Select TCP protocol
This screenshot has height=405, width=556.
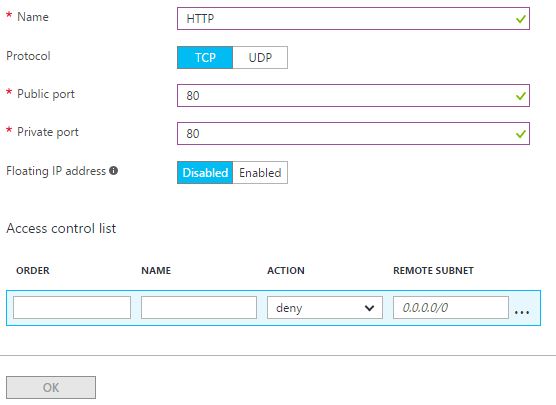click(205, 57)
